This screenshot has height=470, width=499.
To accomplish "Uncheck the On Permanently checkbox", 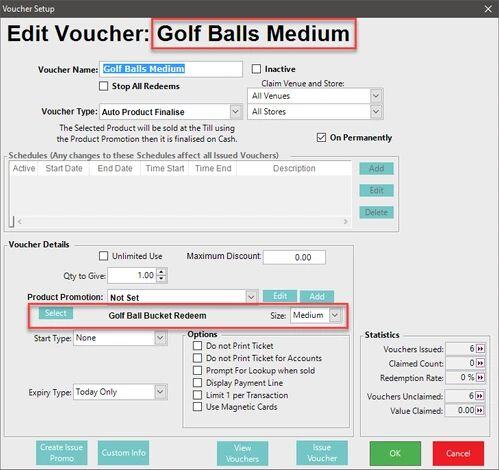I will coord(321,137).
